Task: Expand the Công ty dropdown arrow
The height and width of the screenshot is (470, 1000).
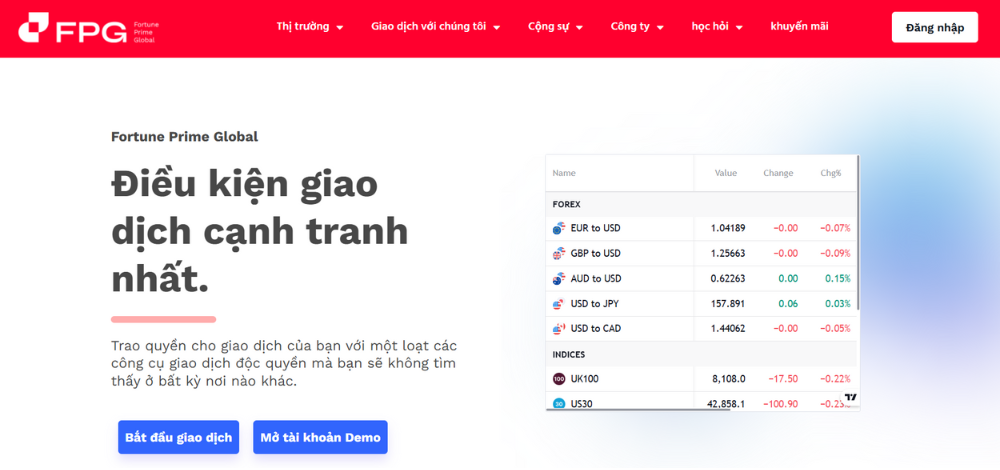Action: click(x=660, y=27)
